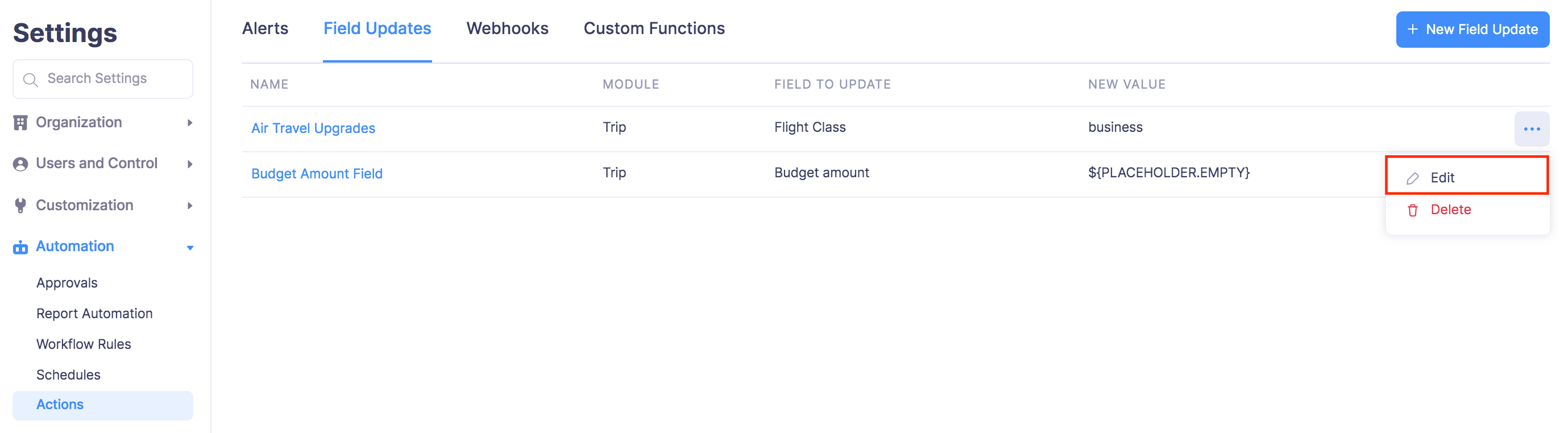This screenshot has height=433, width=1568.
Task: Choose Delete from the context menu
Action: pyautogui.click(x=1451, y=209)
